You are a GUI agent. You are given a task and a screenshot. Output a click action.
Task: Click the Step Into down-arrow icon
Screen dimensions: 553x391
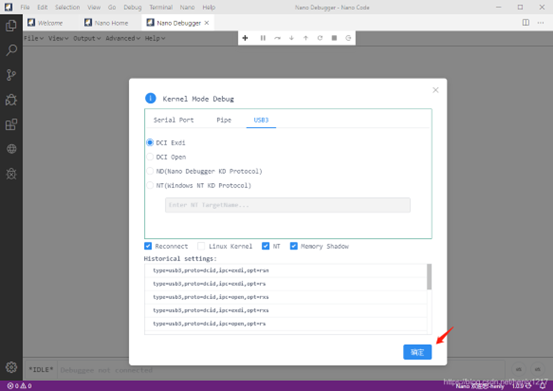tap(291, 38)
